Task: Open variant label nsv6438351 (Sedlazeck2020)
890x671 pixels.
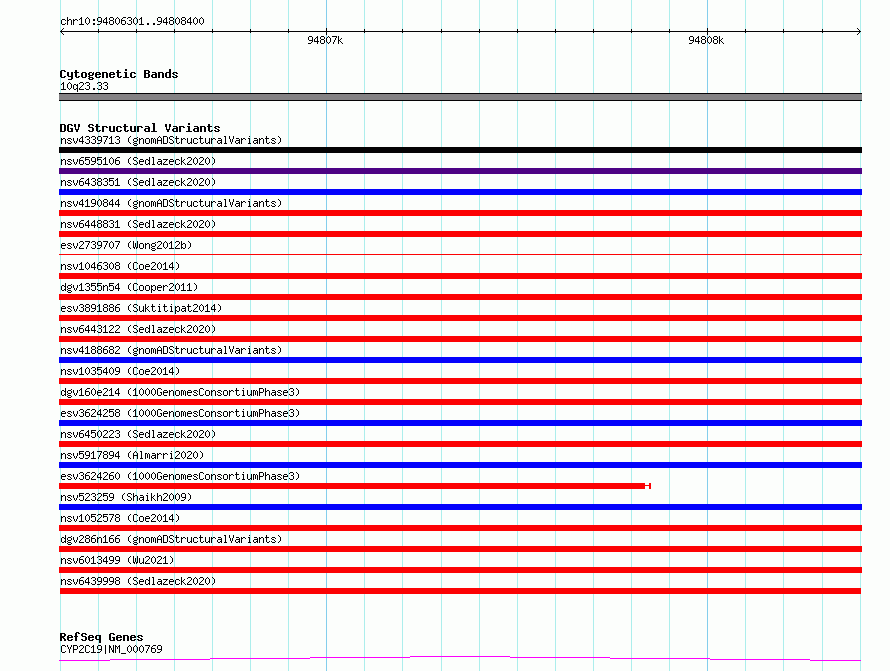Action: (138, 182)
